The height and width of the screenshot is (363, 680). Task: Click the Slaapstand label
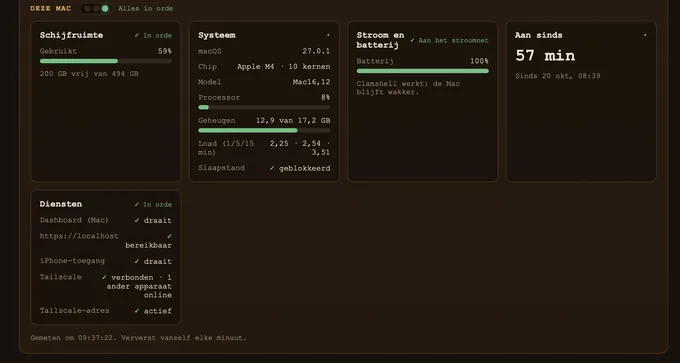click(x=222, y=168)
